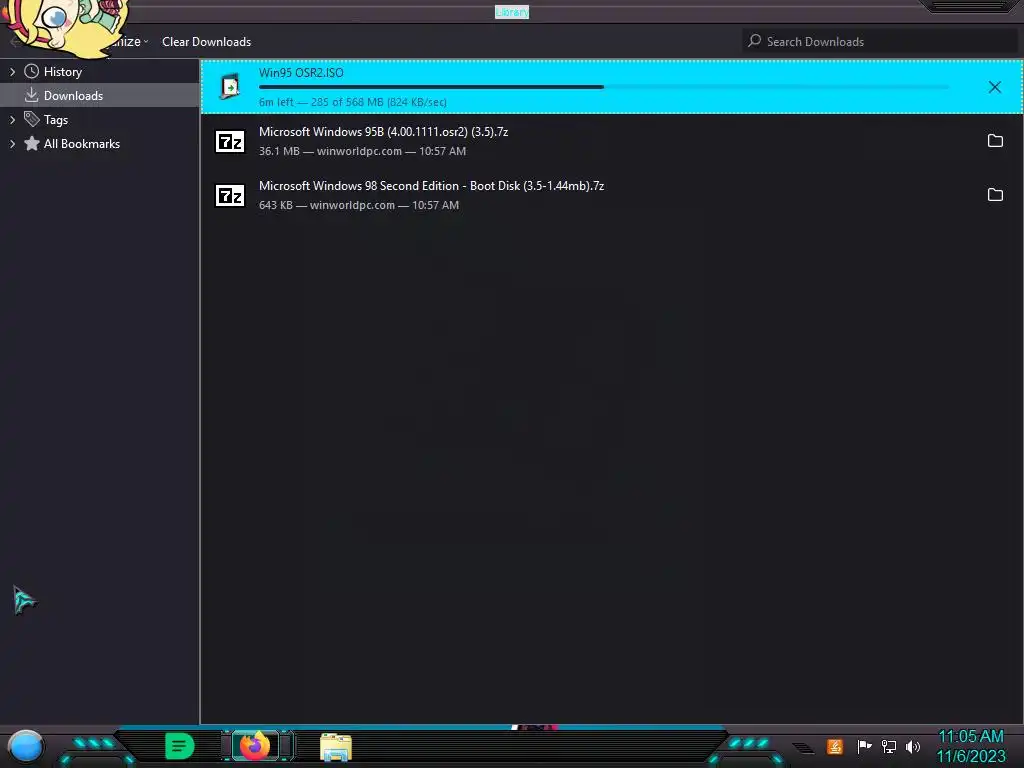Open Action Center flag tray icon
The height and width of the screenshot is (768, 1024).
864,746
